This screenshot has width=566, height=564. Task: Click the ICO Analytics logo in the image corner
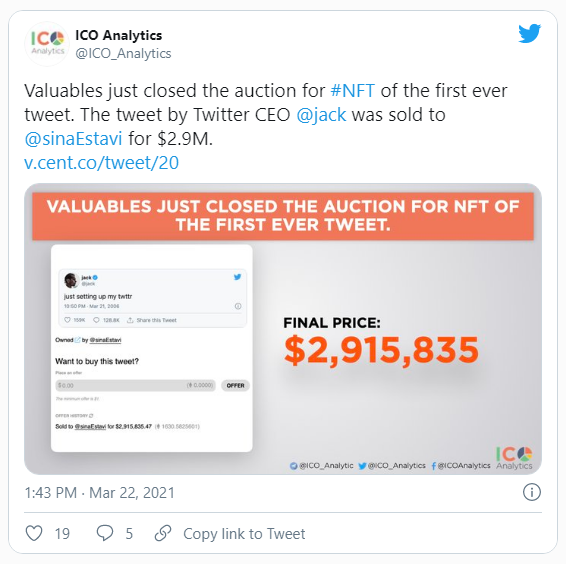514,458
